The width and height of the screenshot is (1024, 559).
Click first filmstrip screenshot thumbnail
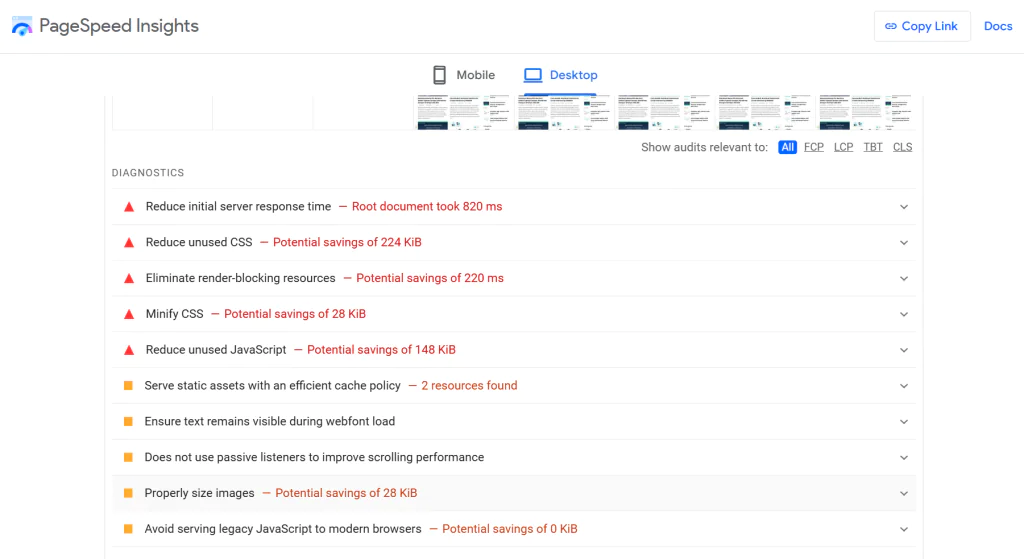[x=162, y=113]
